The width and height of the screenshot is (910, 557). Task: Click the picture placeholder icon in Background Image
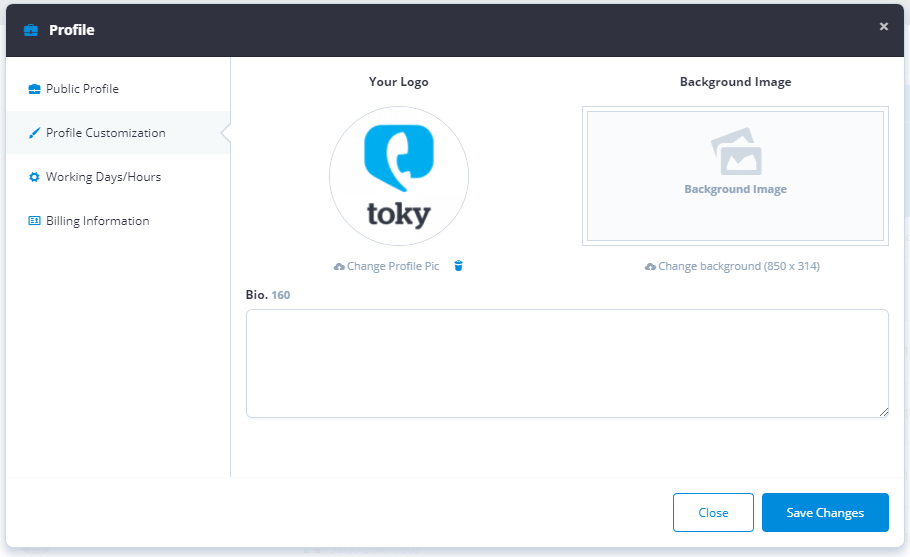[736, 152]
